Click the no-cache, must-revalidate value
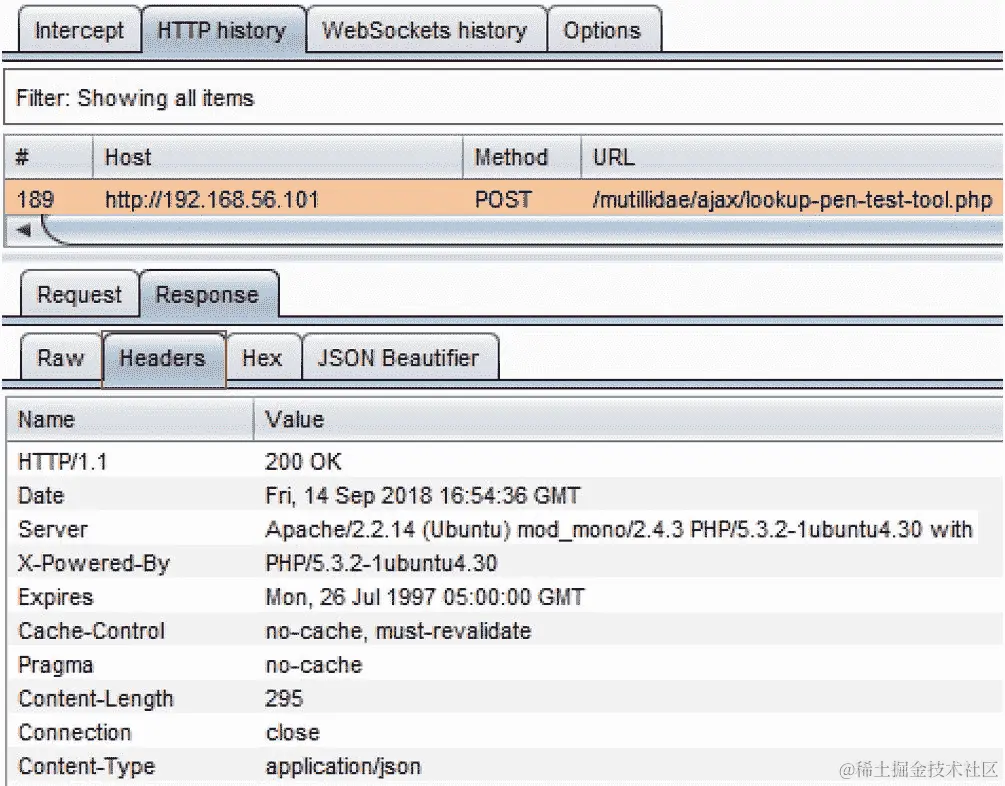Viewport: 1005px width, 786px height. [398, 631]
